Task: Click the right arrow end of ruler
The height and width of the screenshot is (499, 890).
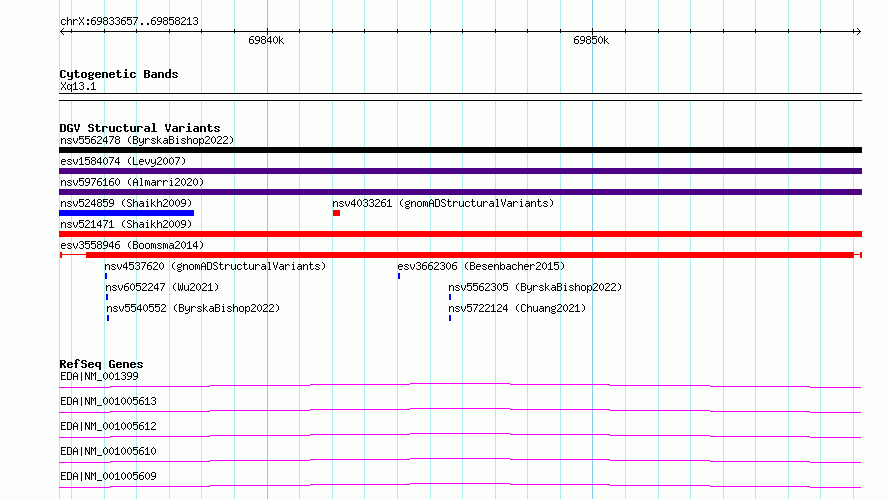Action: coord(858,32)
